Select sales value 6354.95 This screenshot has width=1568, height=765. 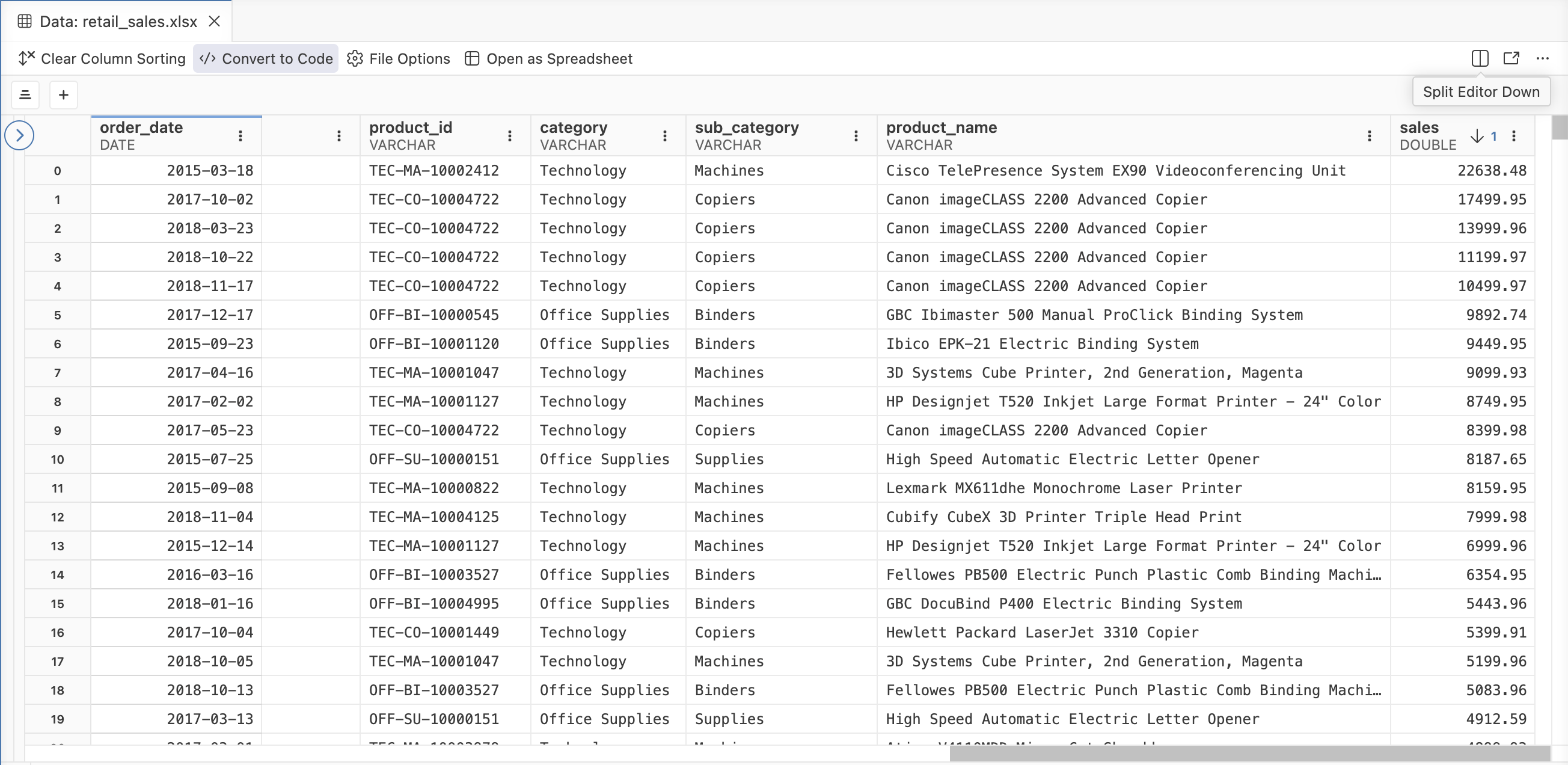[1463, 574]
